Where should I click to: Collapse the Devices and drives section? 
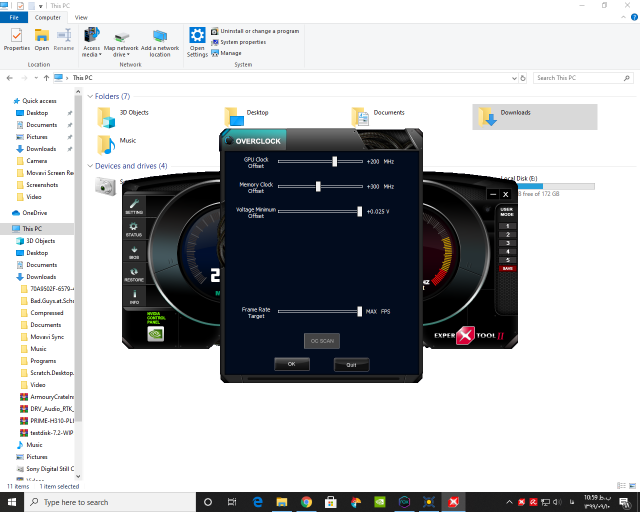tap(90, 166)
